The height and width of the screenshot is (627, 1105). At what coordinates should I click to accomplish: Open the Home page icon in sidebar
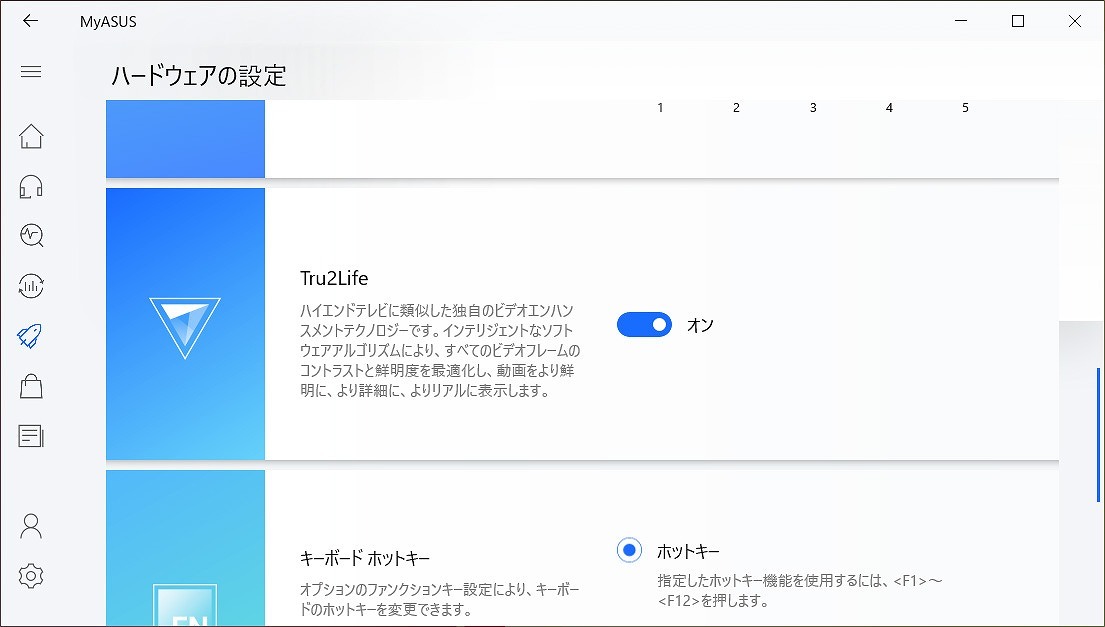coord(31,136)
